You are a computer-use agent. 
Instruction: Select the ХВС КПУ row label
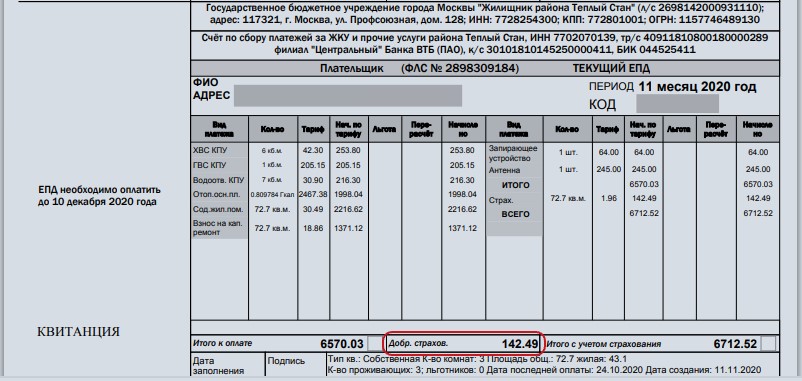point(210,150)
